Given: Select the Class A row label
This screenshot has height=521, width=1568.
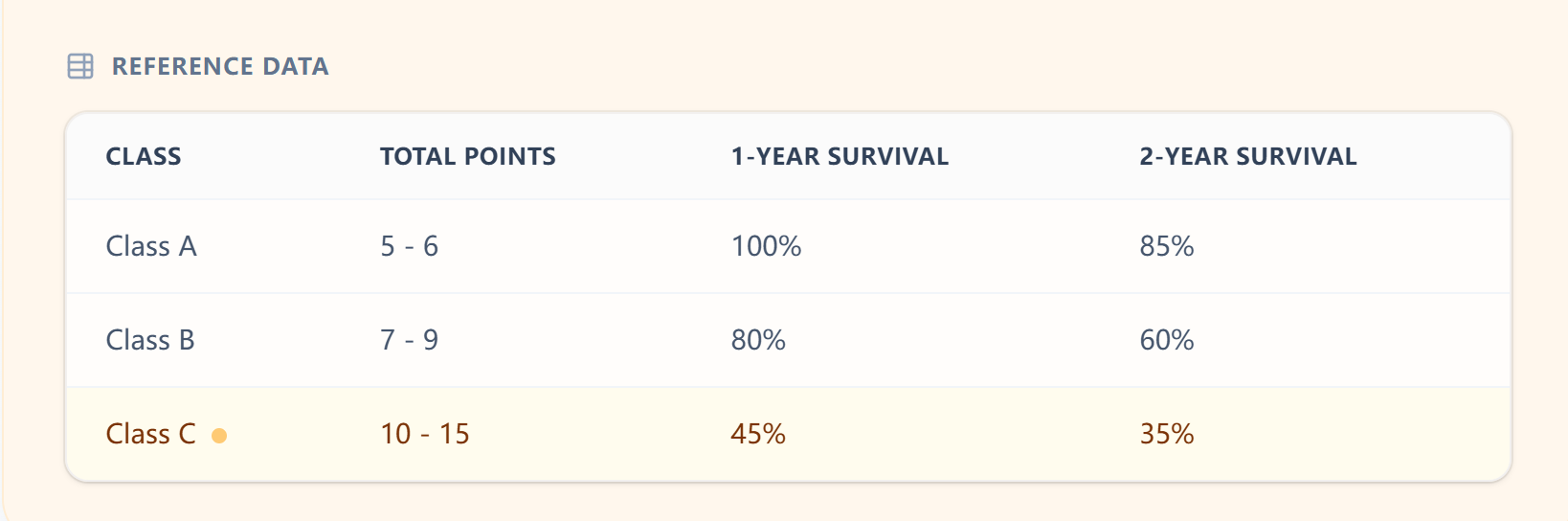Looking at the screenshot, I should [151, 246].
